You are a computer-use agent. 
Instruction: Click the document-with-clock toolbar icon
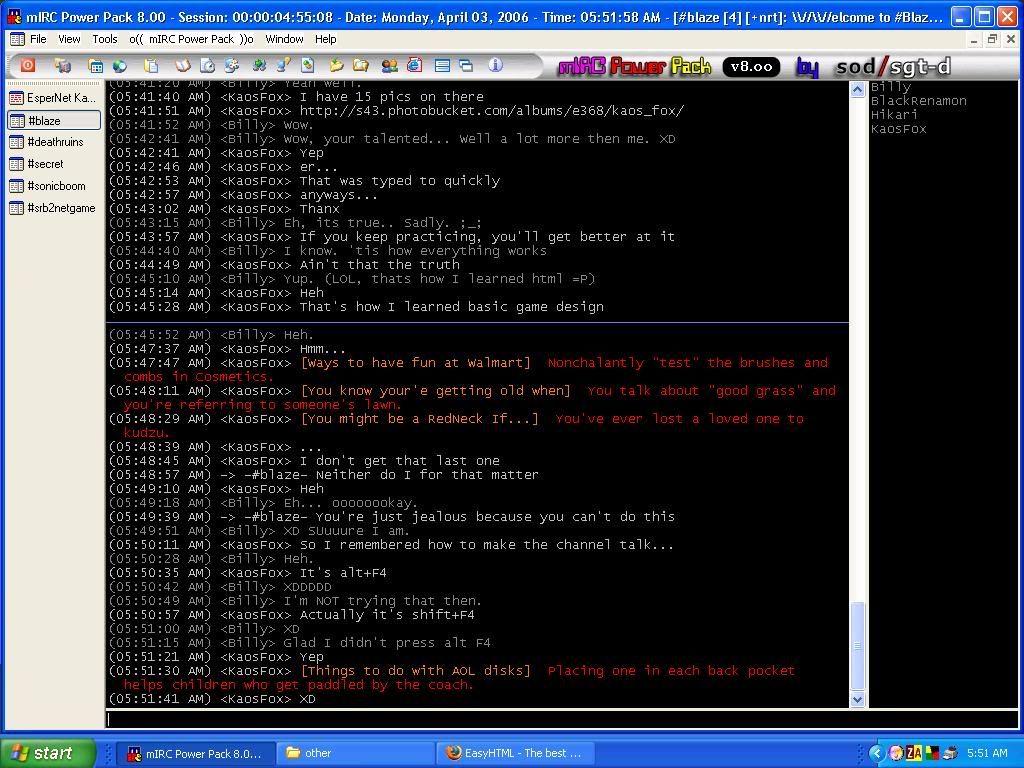(x=208, y=65)
